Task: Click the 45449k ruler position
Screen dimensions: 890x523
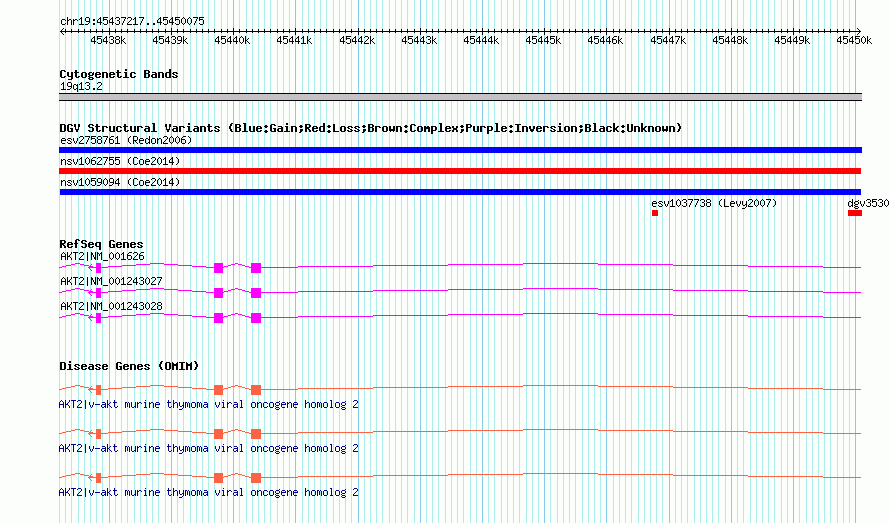Action: (x=792, y=40)
